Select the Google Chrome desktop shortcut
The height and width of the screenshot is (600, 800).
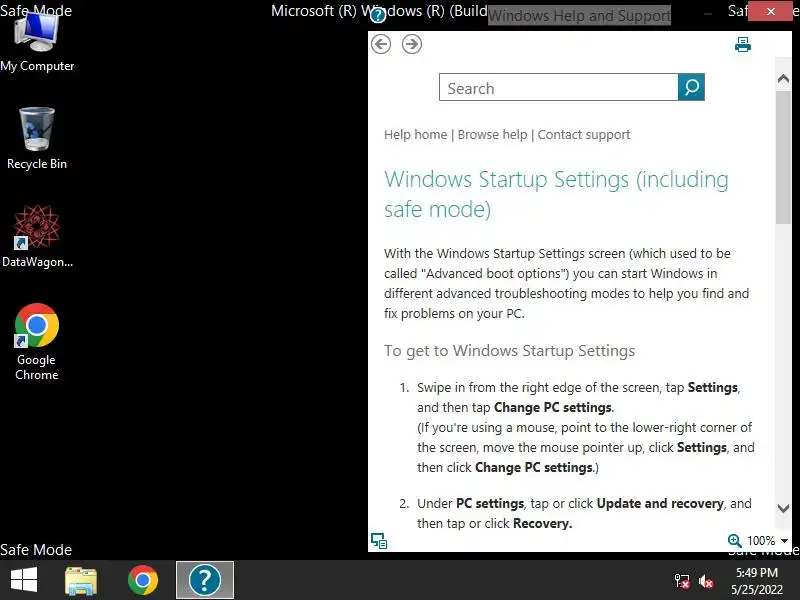(37, 342)
